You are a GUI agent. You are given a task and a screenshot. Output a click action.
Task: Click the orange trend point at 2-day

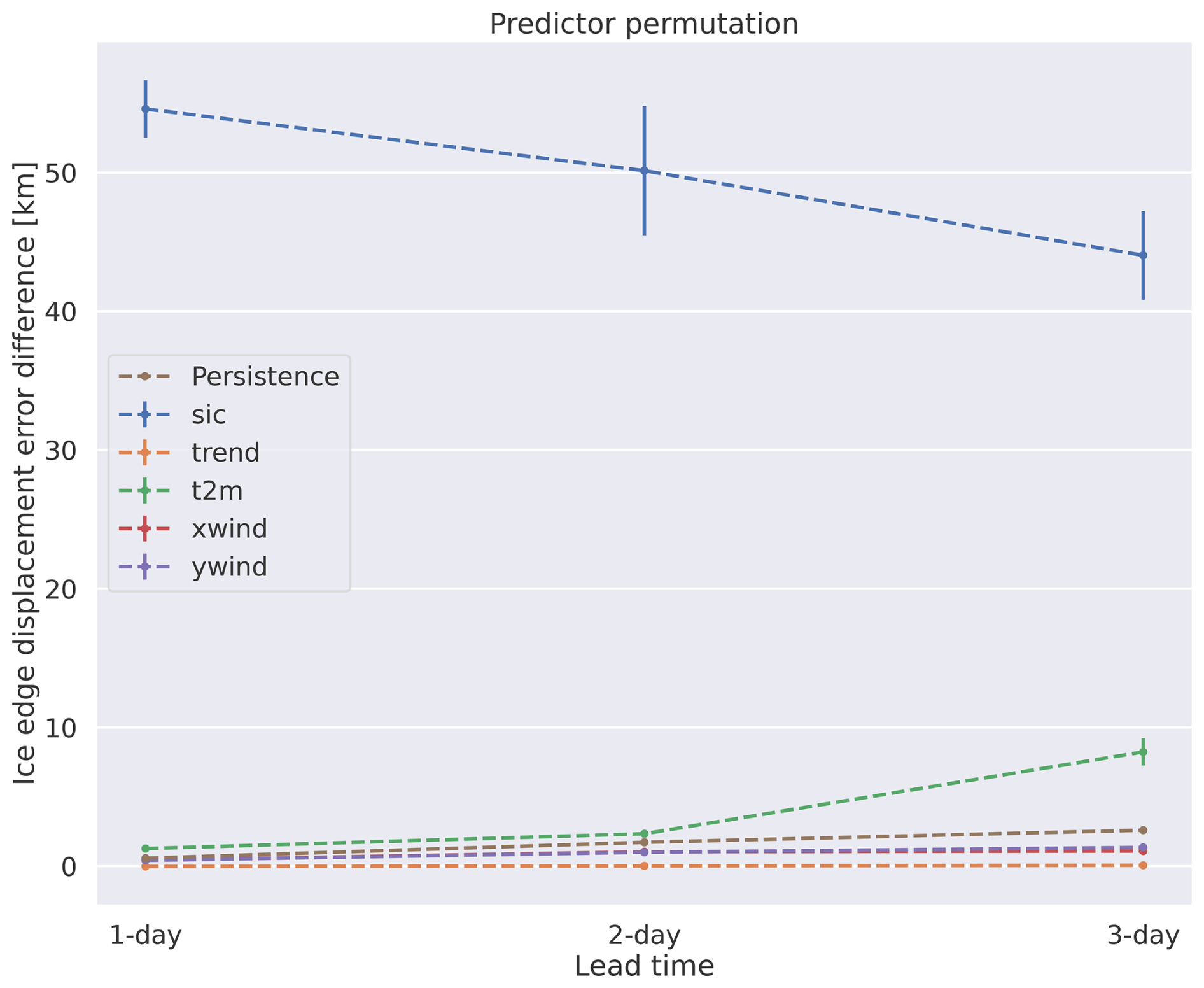pos(644,866)
